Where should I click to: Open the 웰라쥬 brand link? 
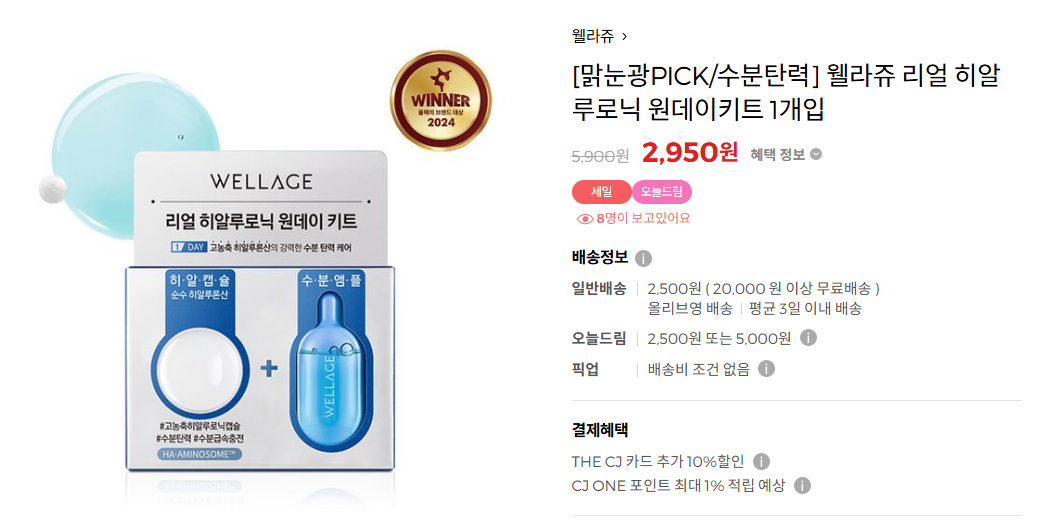(x=592, y=36)
